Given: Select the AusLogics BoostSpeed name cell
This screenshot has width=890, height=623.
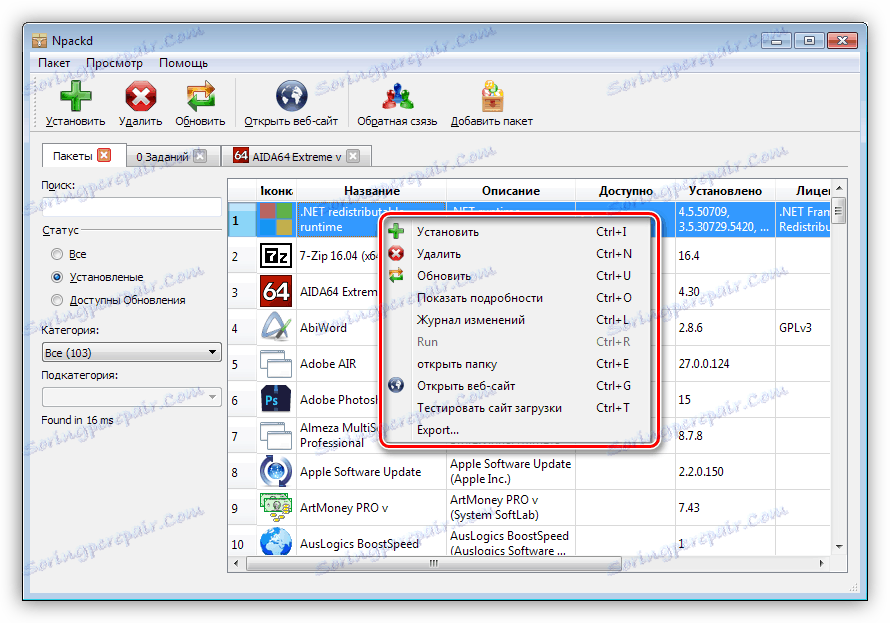Looking at the screenshot, I should (x=371, y=542).
